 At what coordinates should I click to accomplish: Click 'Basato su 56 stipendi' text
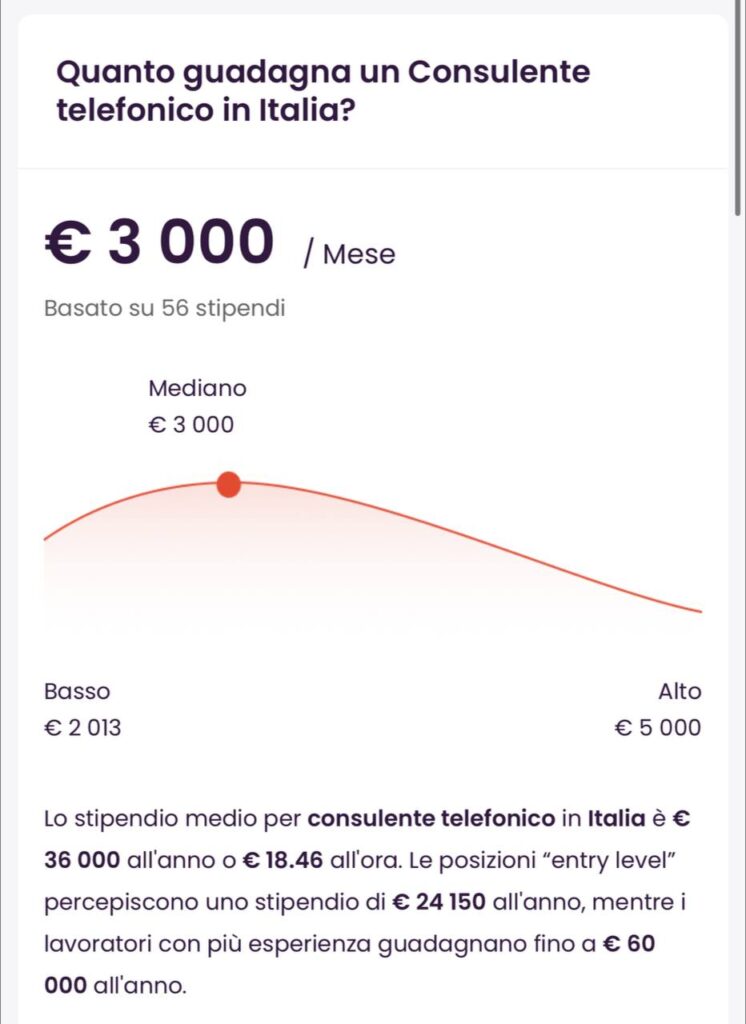coord(165,308)
